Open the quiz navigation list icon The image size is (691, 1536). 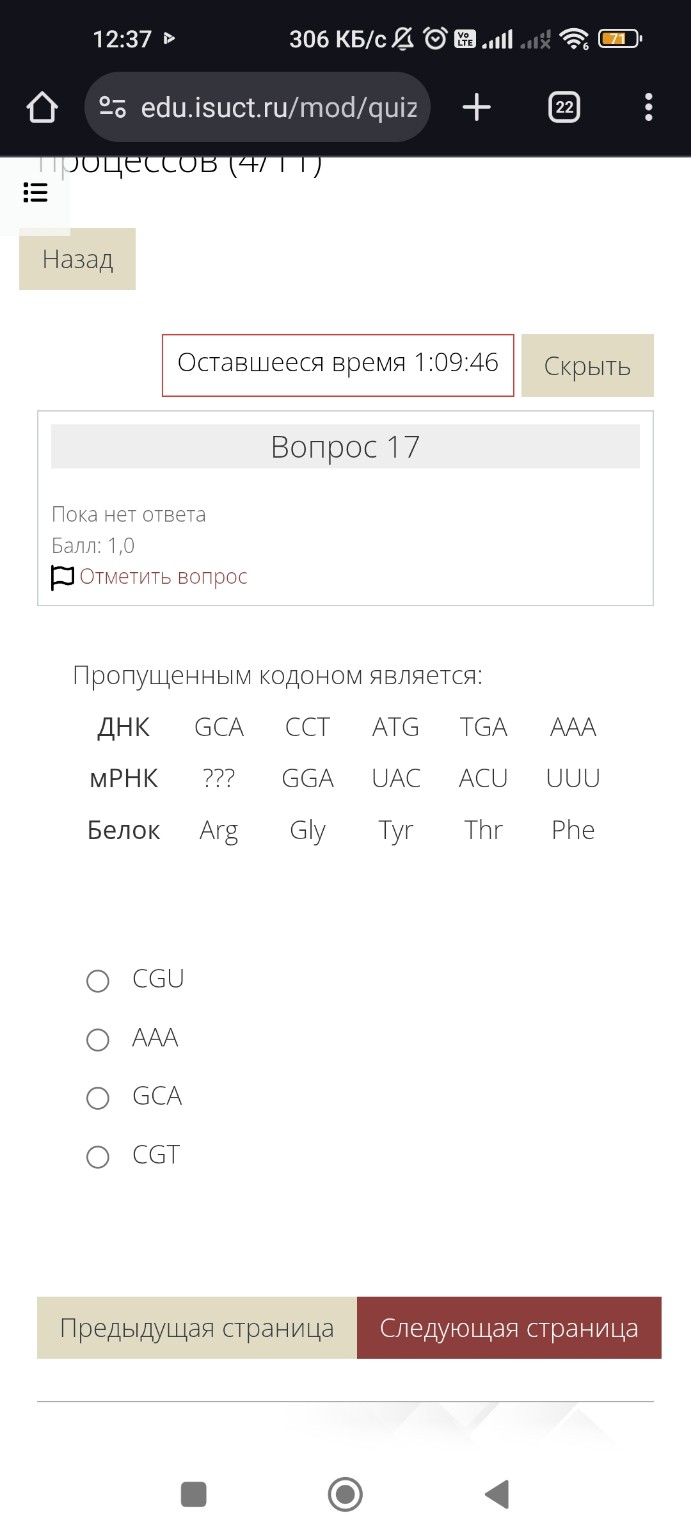pyautogui.click(x=36, y=193)
